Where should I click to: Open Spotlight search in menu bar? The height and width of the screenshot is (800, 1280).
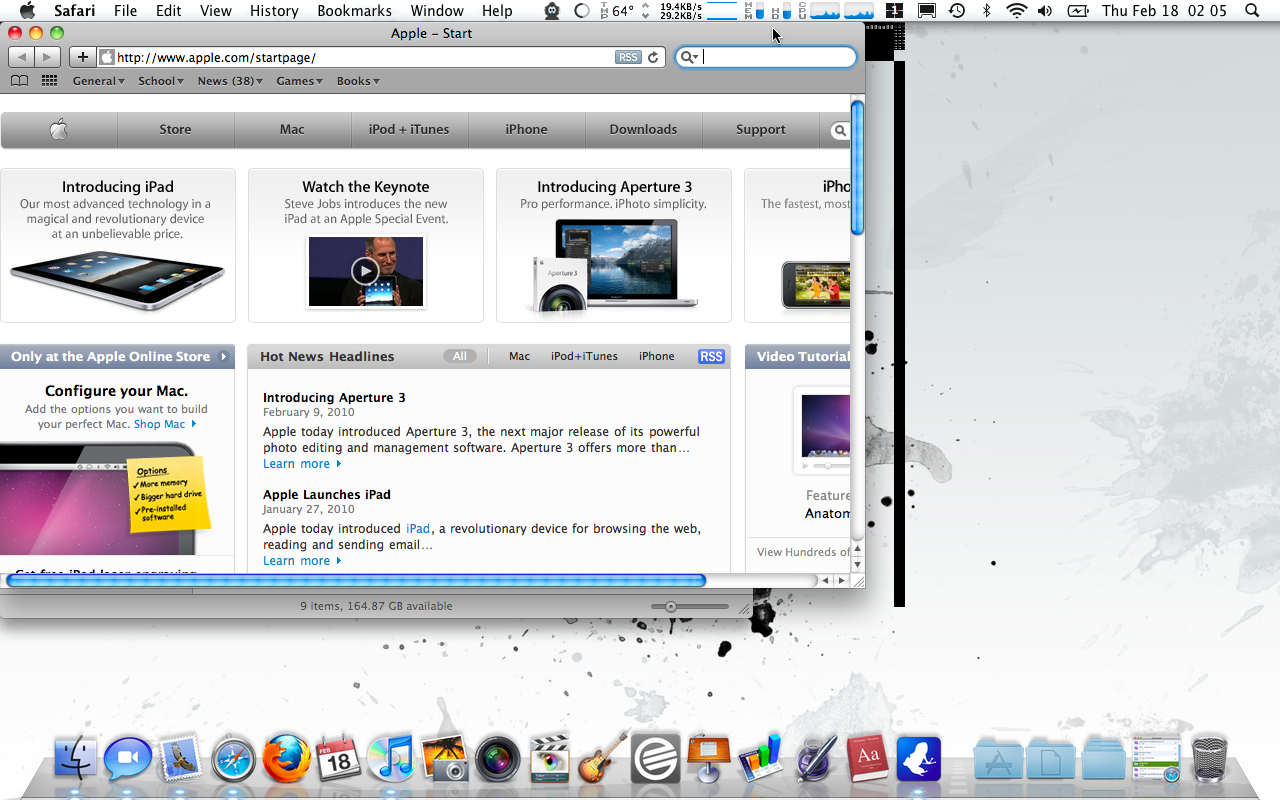(1252, 11)
